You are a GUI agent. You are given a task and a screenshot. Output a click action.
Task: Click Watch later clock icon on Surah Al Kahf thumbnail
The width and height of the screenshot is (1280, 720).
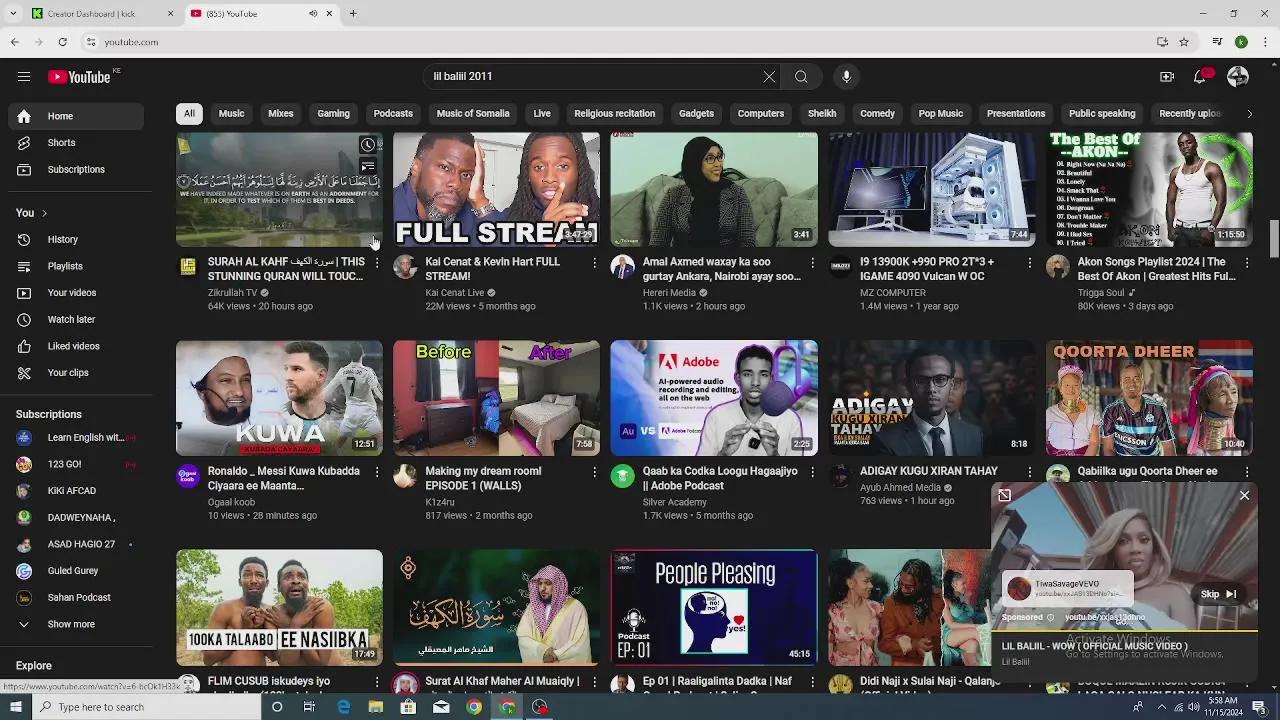[368, 146]
